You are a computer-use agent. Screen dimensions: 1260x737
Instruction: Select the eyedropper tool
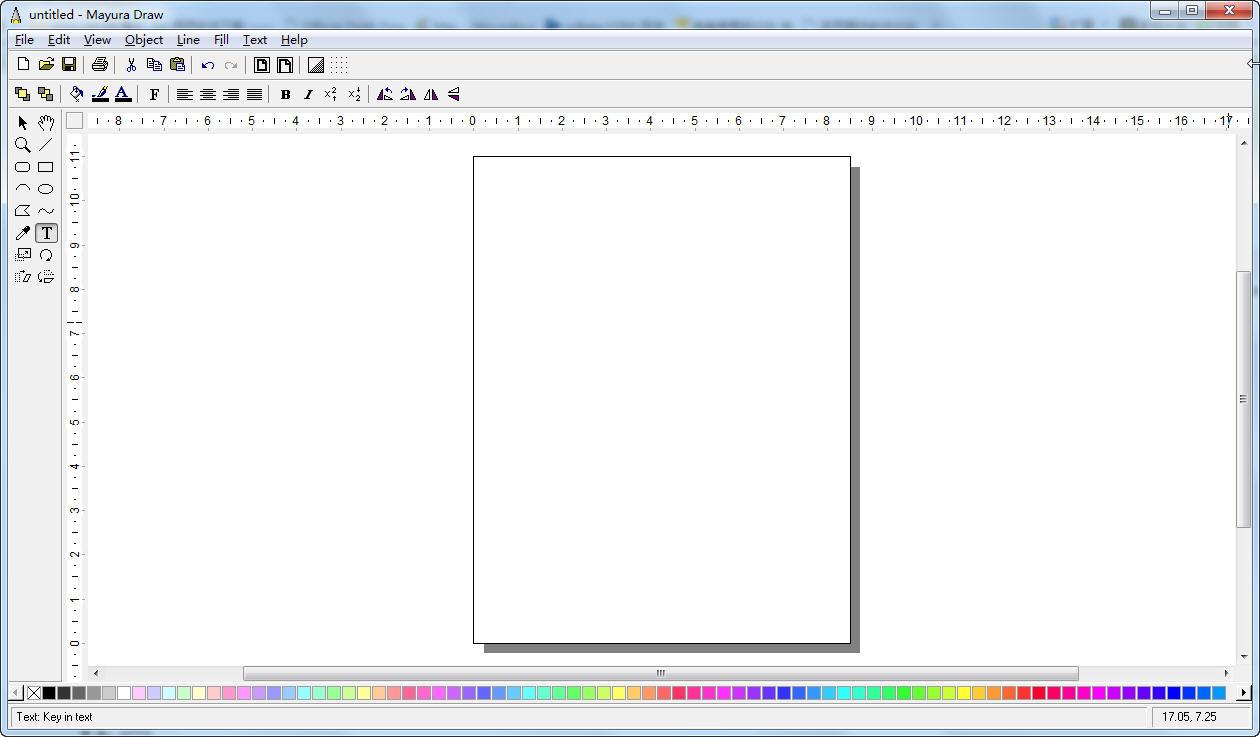click(x=22, y=233)
